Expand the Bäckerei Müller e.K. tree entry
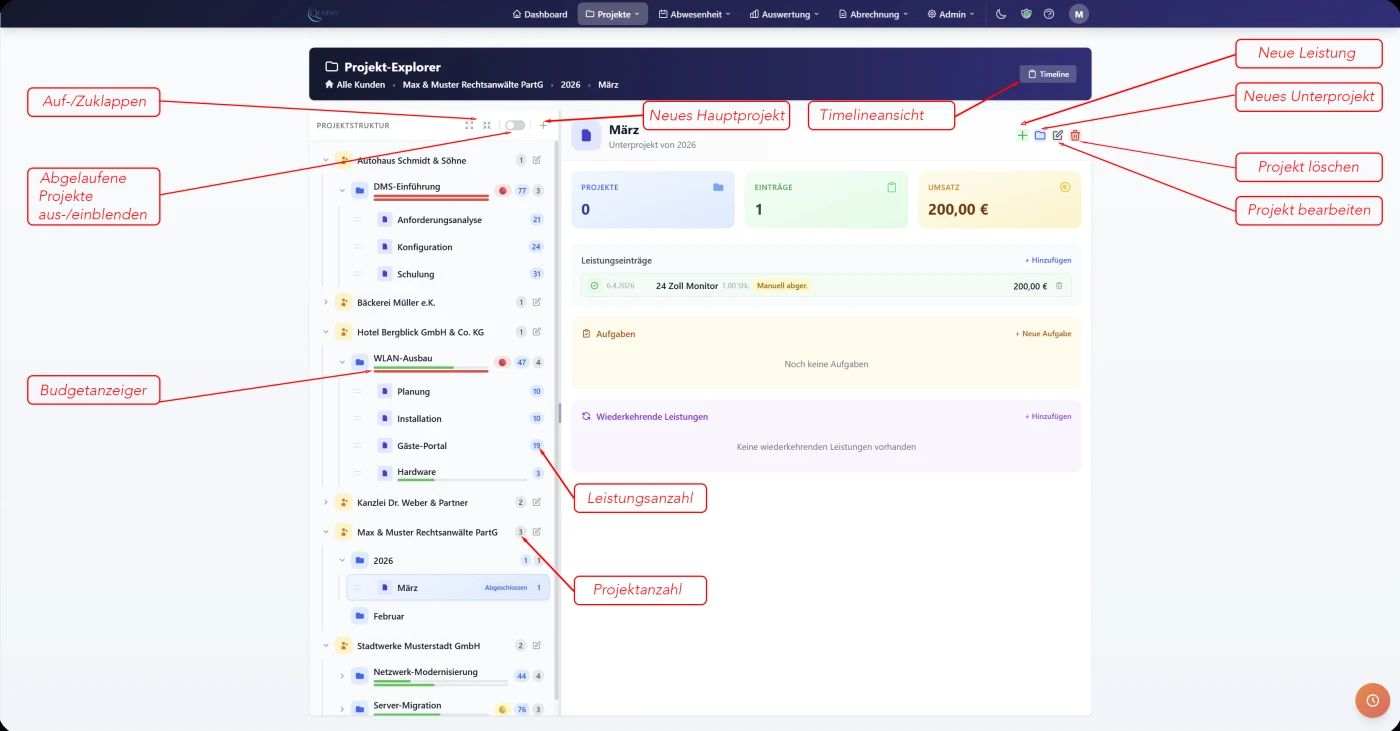Viewport: 1400px width, 731px height. coord(324,301)
